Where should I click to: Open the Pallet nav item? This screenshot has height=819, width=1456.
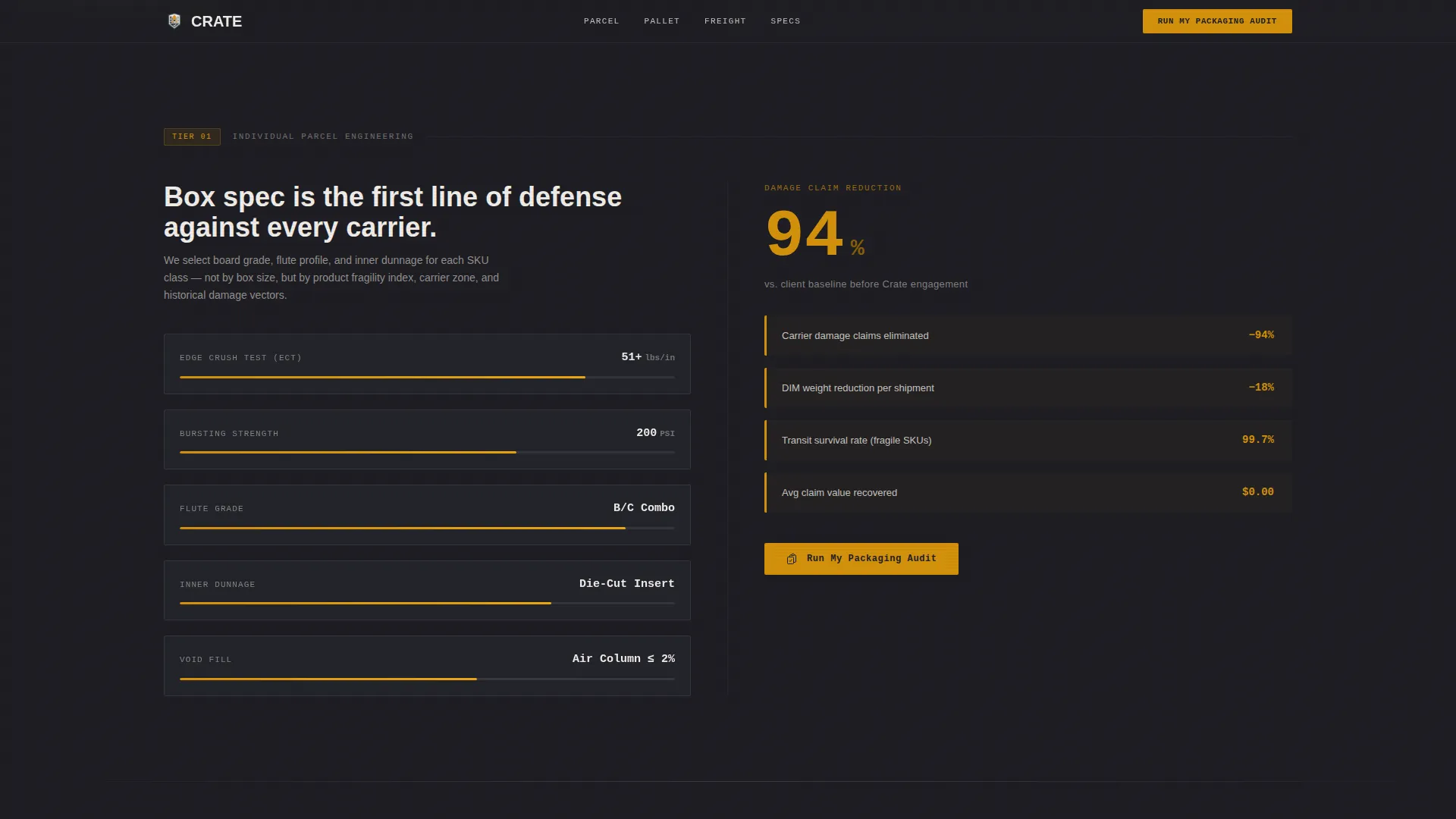tap(662, 21)
